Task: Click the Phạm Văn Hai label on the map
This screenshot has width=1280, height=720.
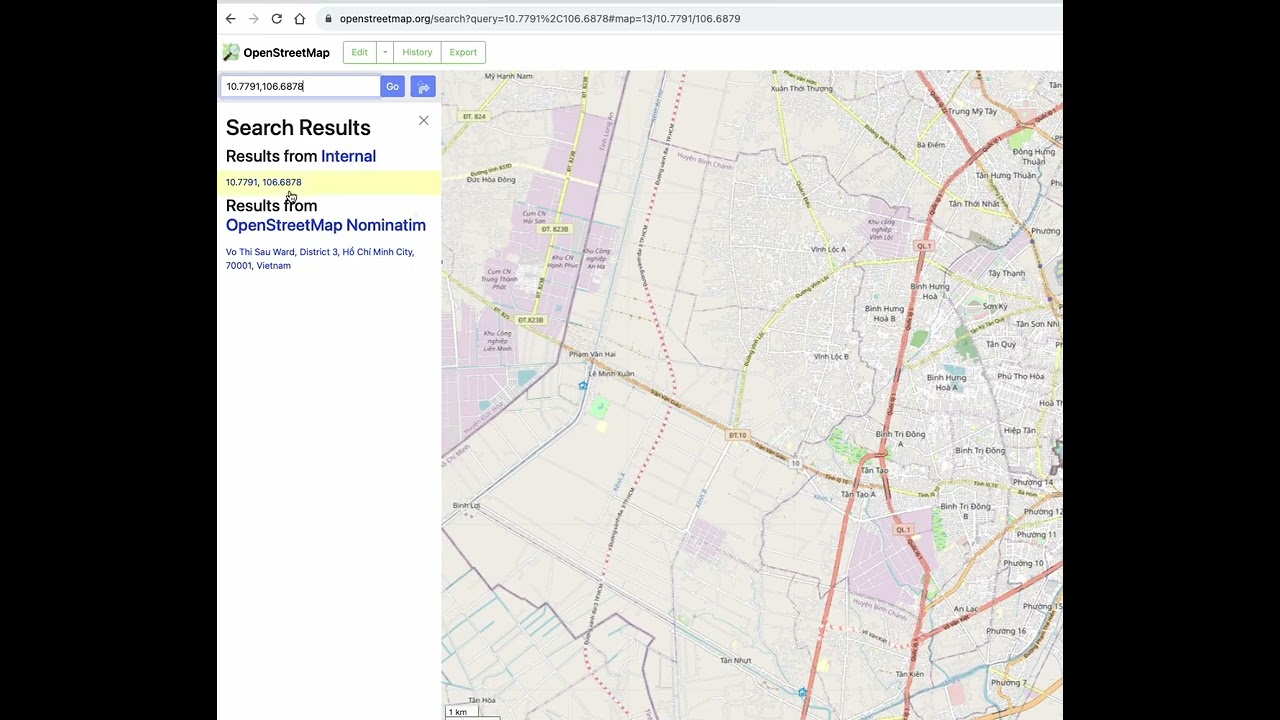Action: click(x=592, y=354)
